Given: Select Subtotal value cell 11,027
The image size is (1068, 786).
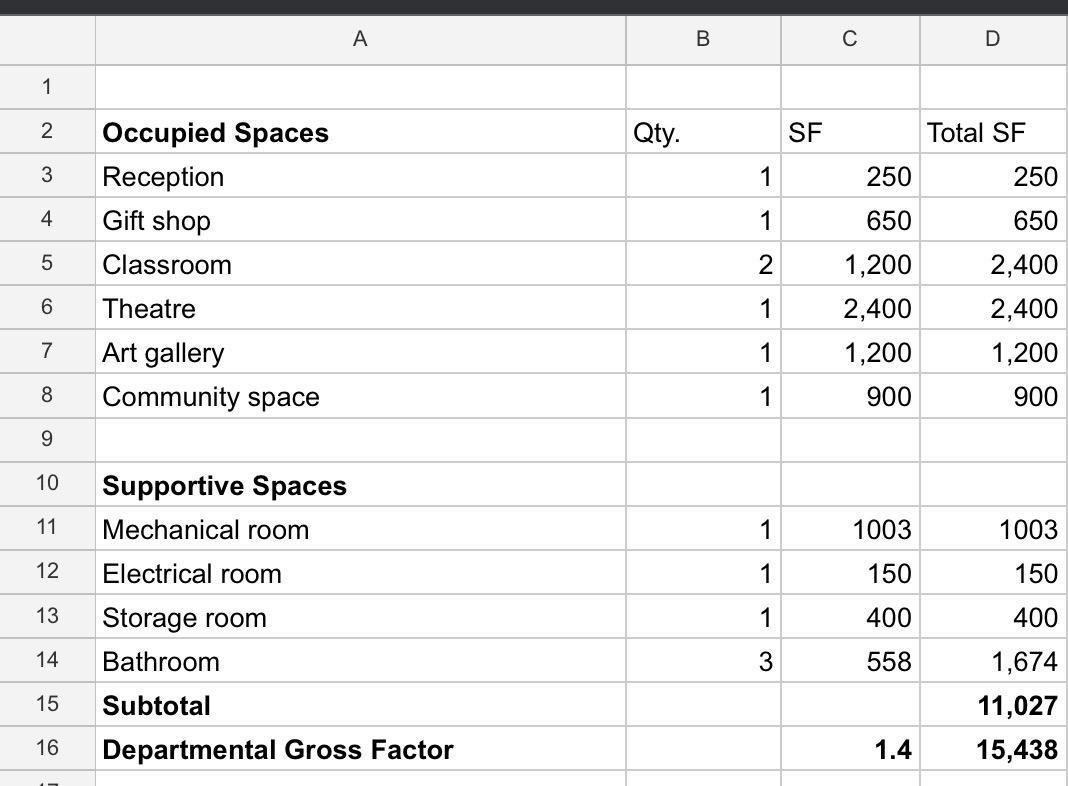Looking at the screenshot, I should pyautogui.click(x=992, y=706).
